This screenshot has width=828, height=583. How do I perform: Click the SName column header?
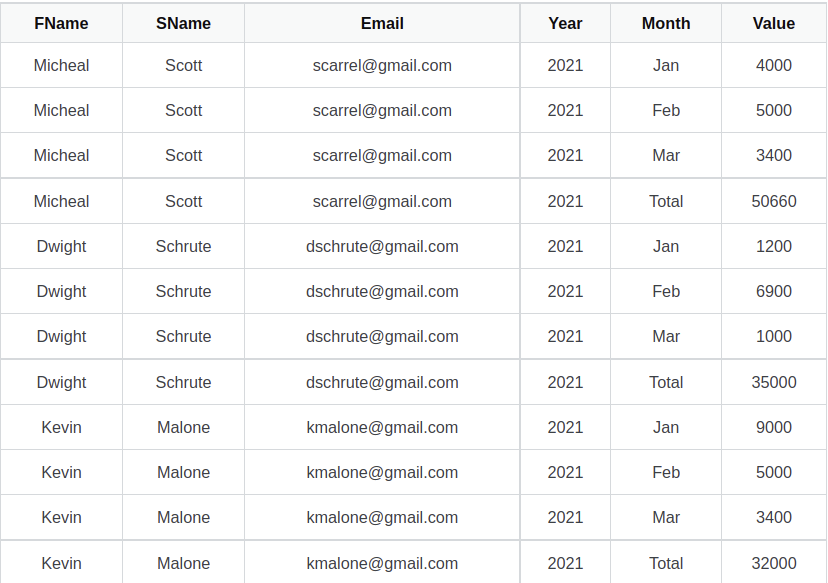coord(183,23)
